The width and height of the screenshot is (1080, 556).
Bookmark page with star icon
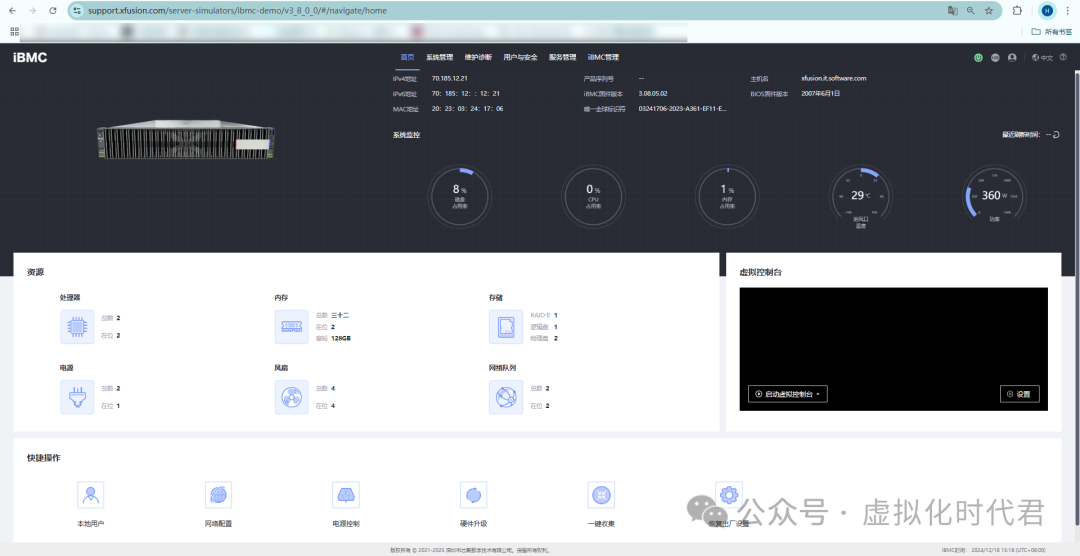(x=989, y=10)
